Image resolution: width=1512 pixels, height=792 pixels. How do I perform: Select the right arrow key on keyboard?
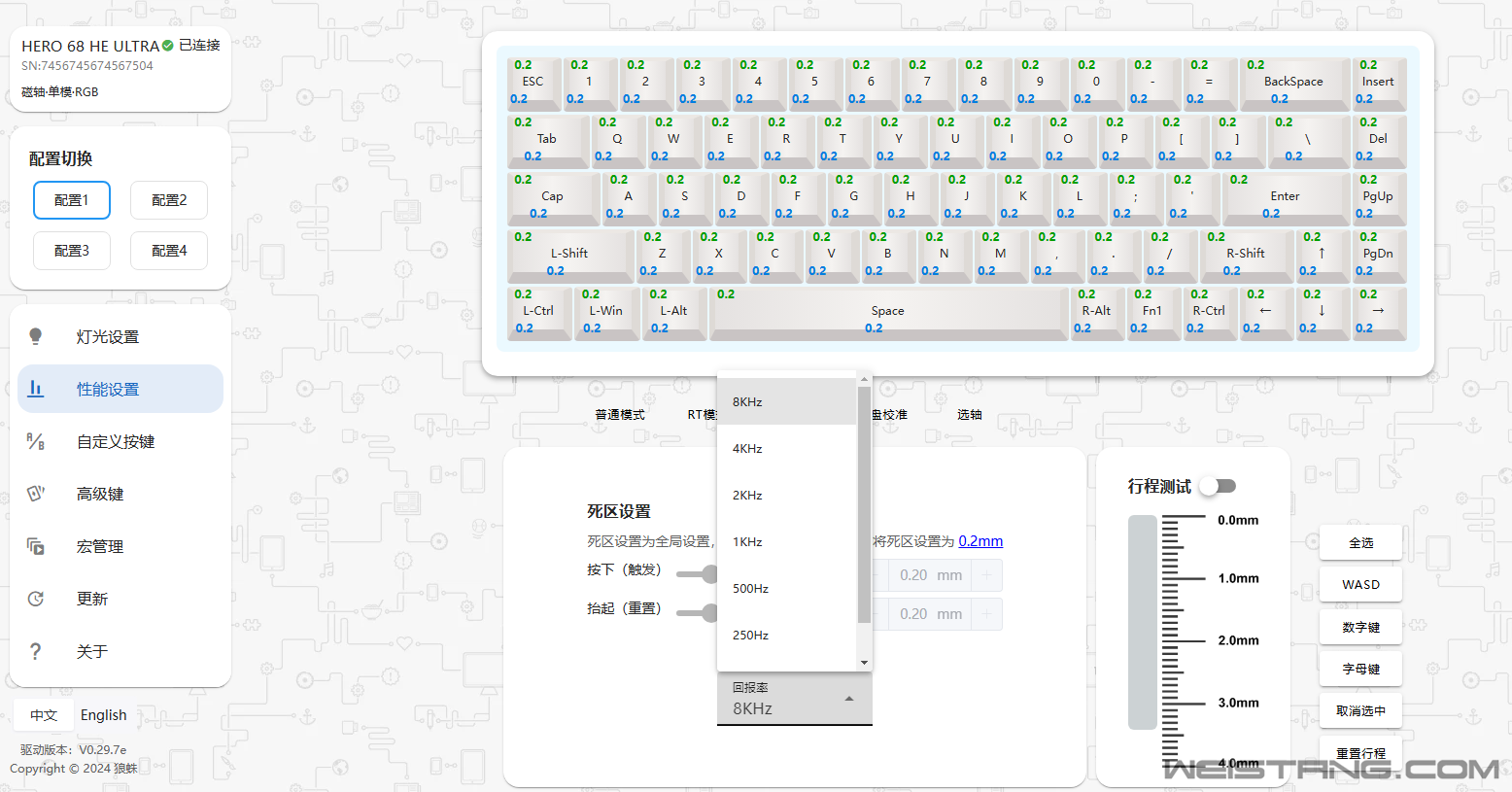(x=1379, y=312)
